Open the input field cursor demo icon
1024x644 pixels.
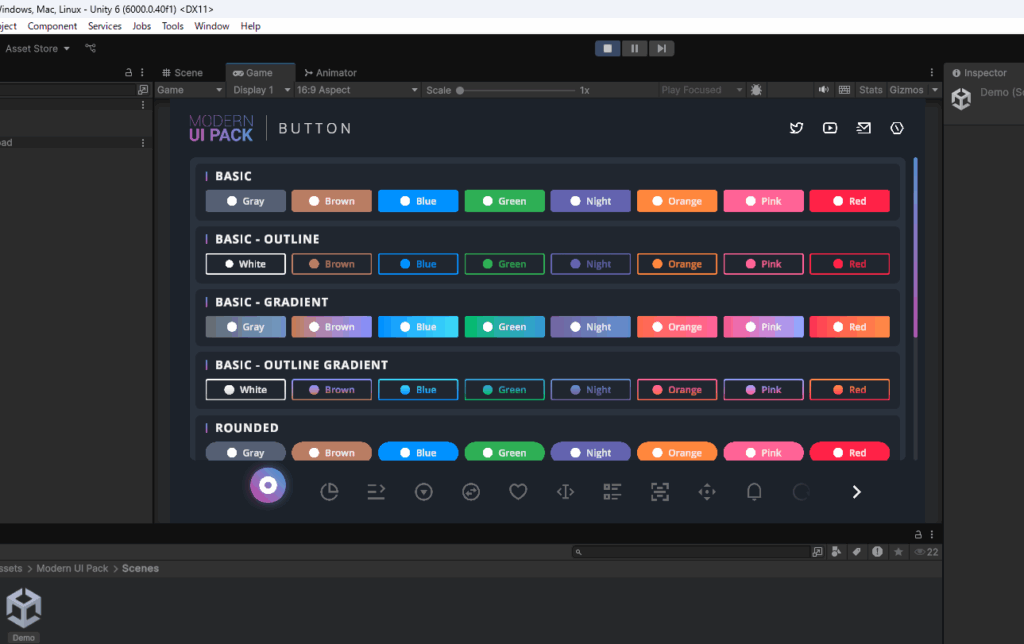566,492
